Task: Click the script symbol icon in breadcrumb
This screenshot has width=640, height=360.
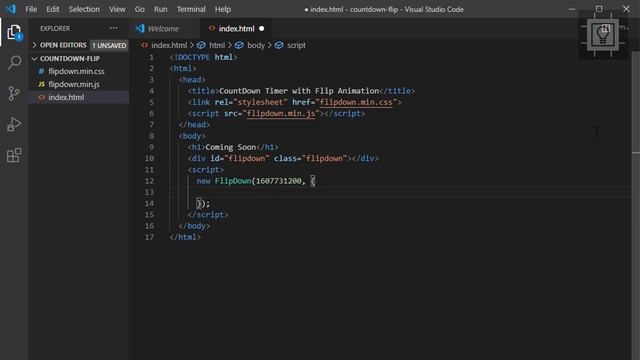Action: (279, 45)
